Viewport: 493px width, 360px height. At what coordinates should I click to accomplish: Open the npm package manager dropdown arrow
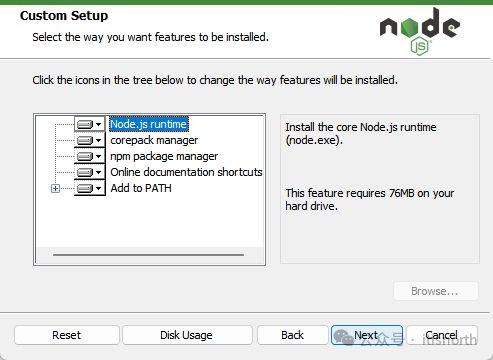click(98, 156)
